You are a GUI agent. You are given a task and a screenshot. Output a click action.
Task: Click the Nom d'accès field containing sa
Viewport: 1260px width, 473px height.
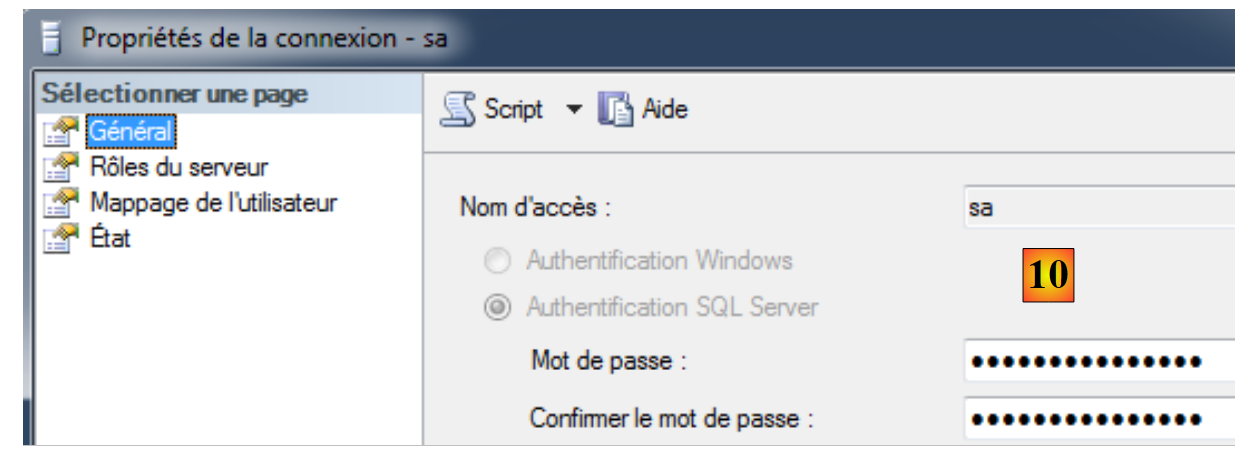click(1100, 208)
